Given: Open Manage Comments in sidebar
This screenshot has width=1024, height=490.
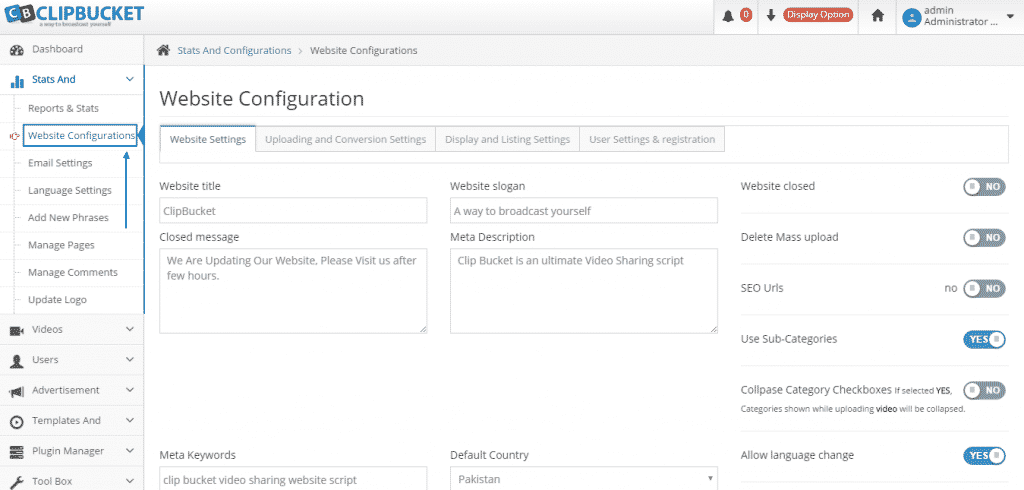Looking at the screenshot, I should click(x=73, y=272).
